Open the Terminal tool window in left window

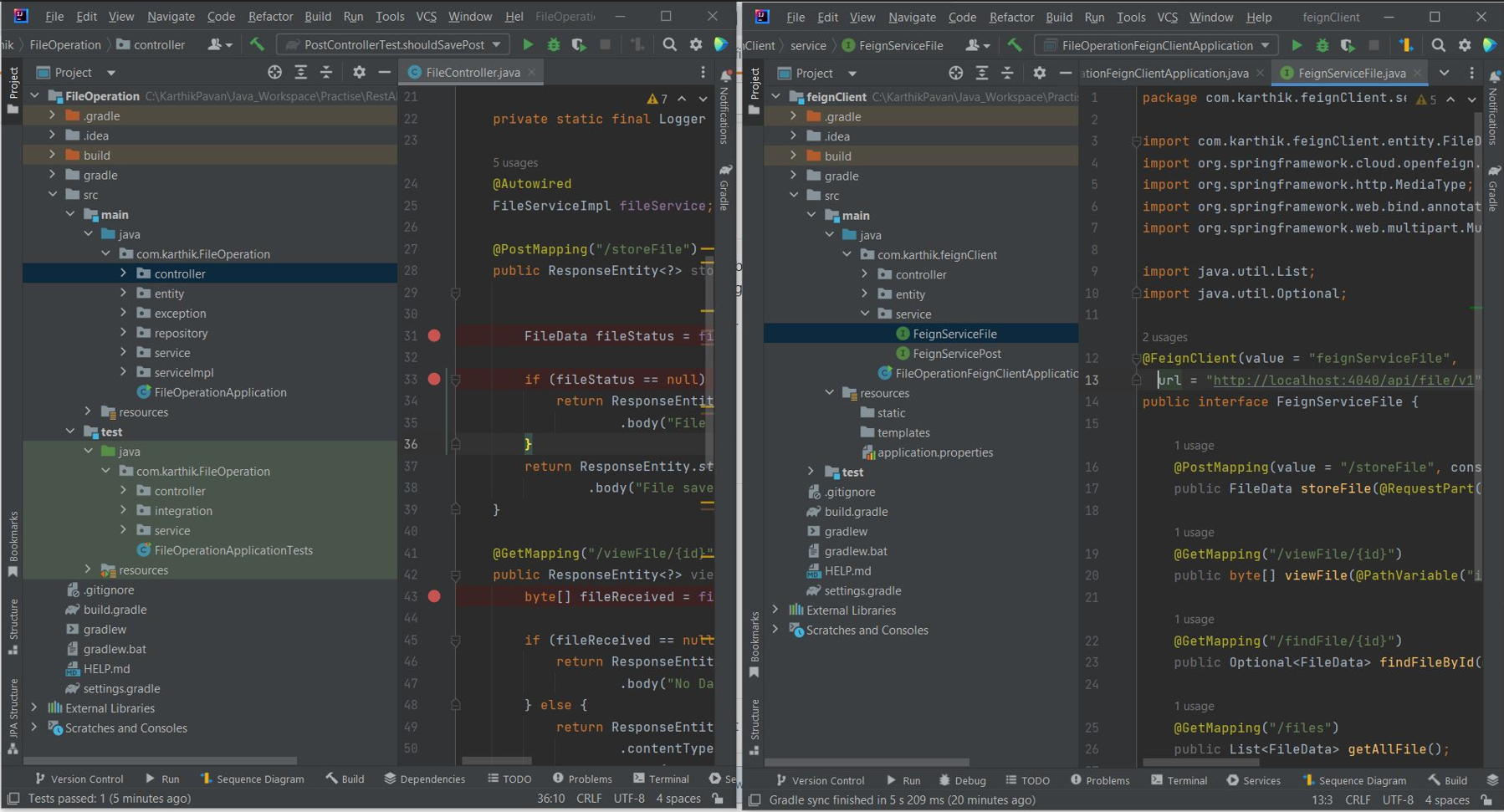[x=661, y=779]
